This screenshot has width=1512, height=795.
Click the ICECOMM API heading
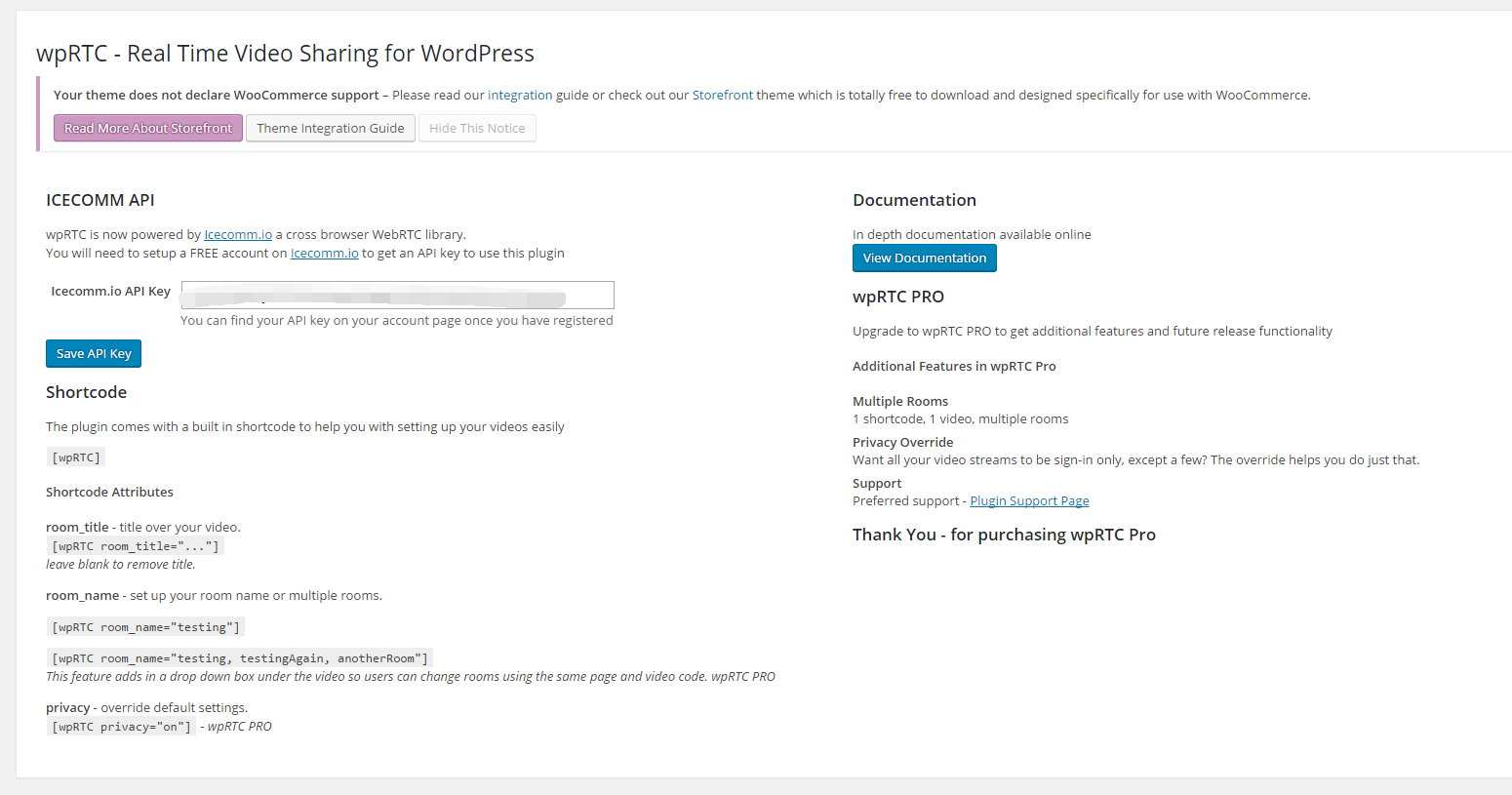click(100, 200)
